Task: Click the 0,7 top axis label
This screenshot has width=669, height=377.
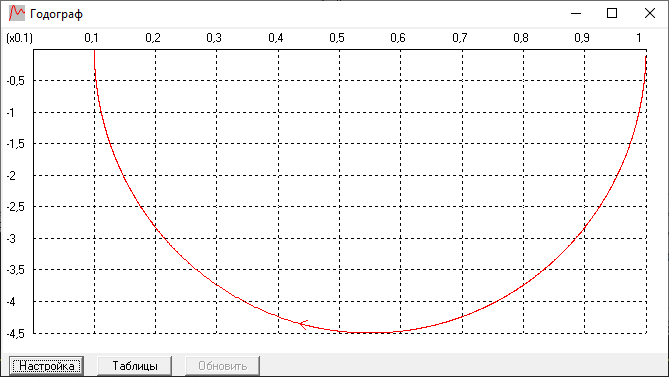Action: coord(460,38)
